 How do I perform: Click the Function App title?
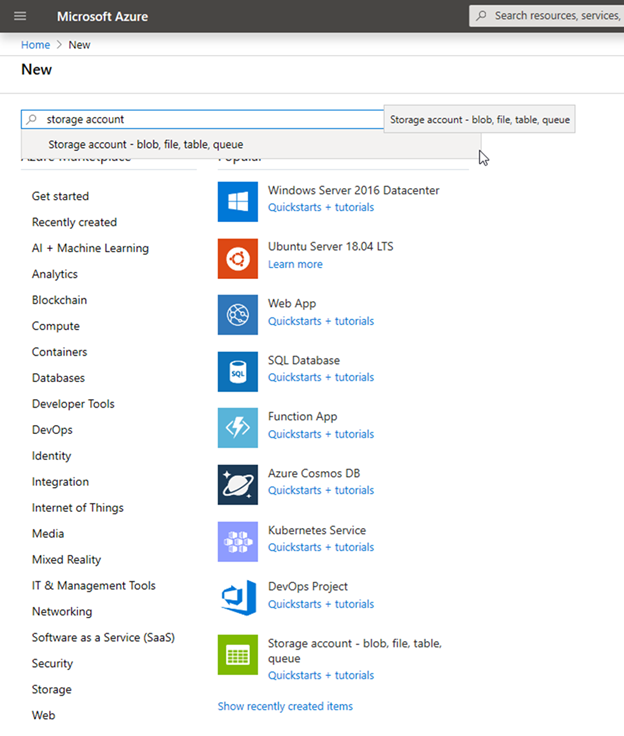click(302, 417)
